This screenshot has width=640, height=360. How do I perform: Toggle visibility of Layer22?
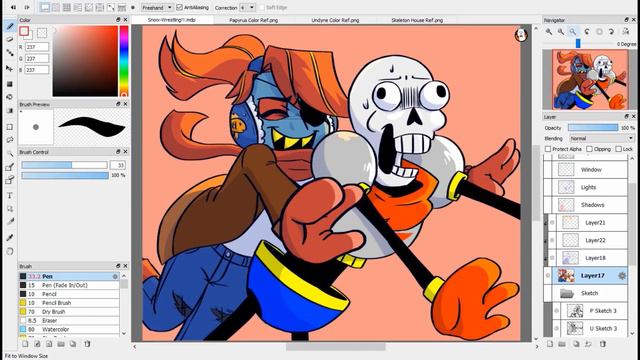click(x=552, y=240)
